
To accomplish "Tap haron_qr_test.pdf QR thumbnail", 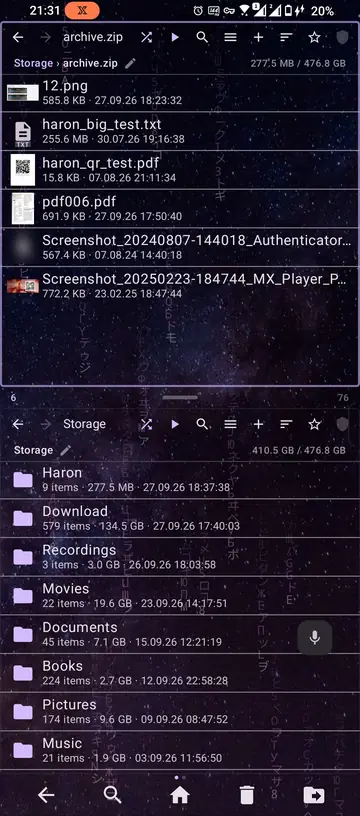I will coord(23,170).
